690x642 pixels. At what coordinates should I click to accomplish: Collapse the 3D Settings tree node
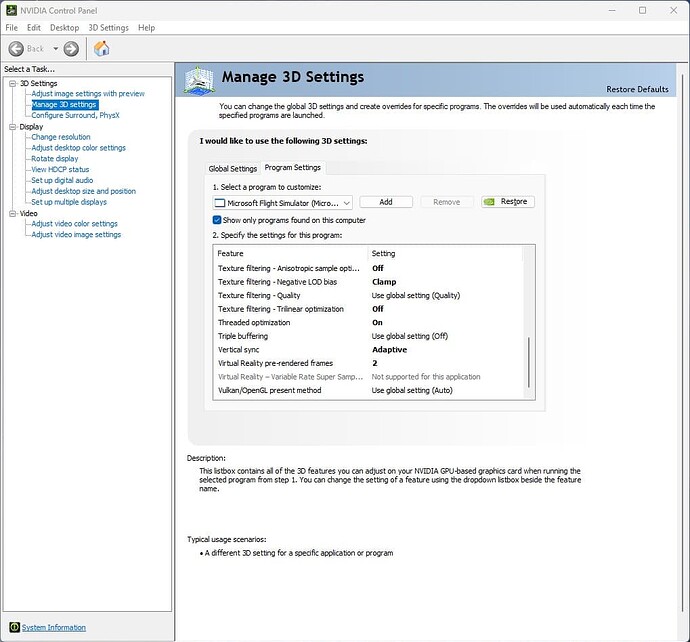click(12, 83)
